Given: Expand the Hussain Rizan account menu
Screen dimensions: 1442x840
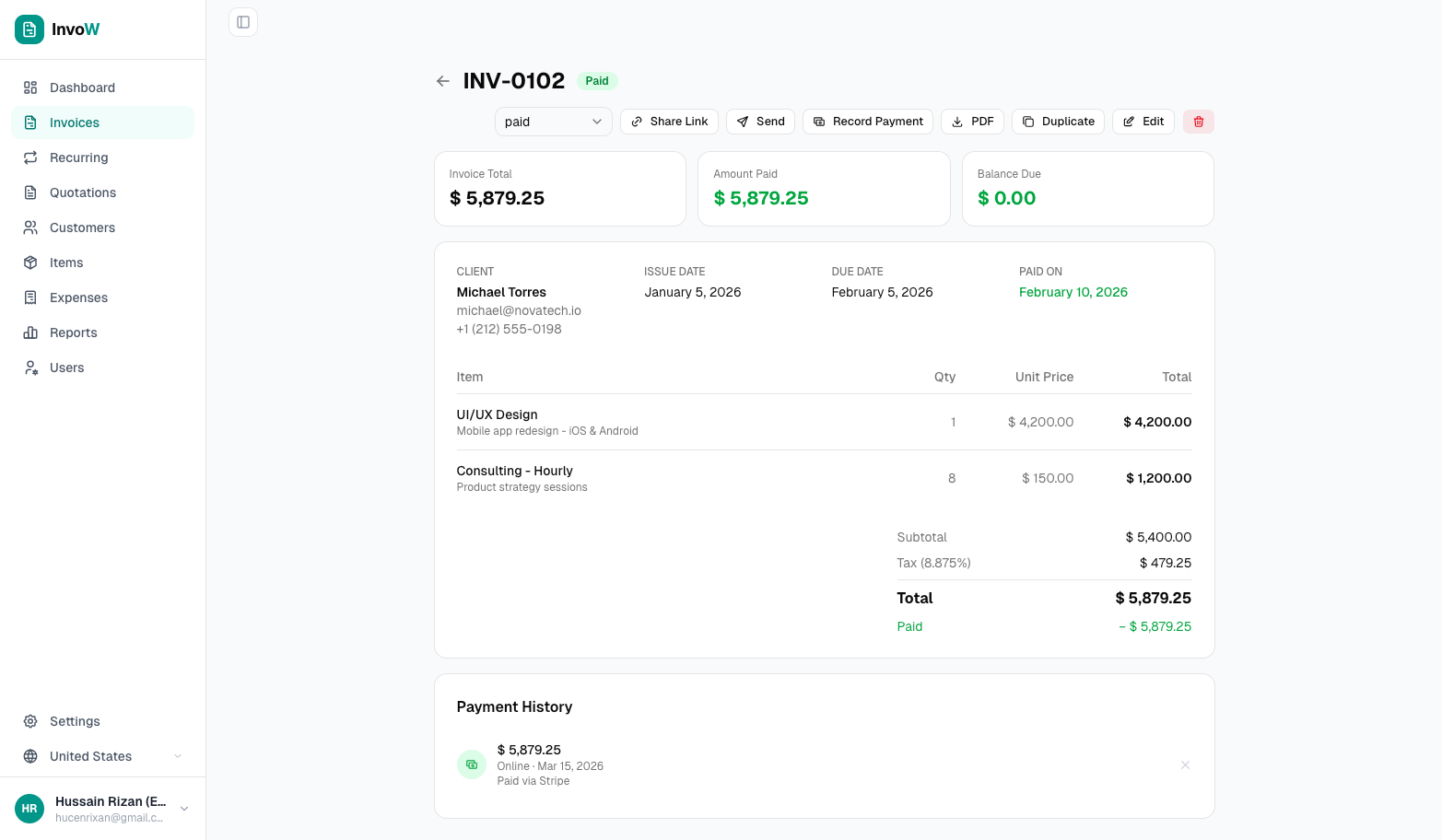Looking at the screenshot, I should 102,809.
